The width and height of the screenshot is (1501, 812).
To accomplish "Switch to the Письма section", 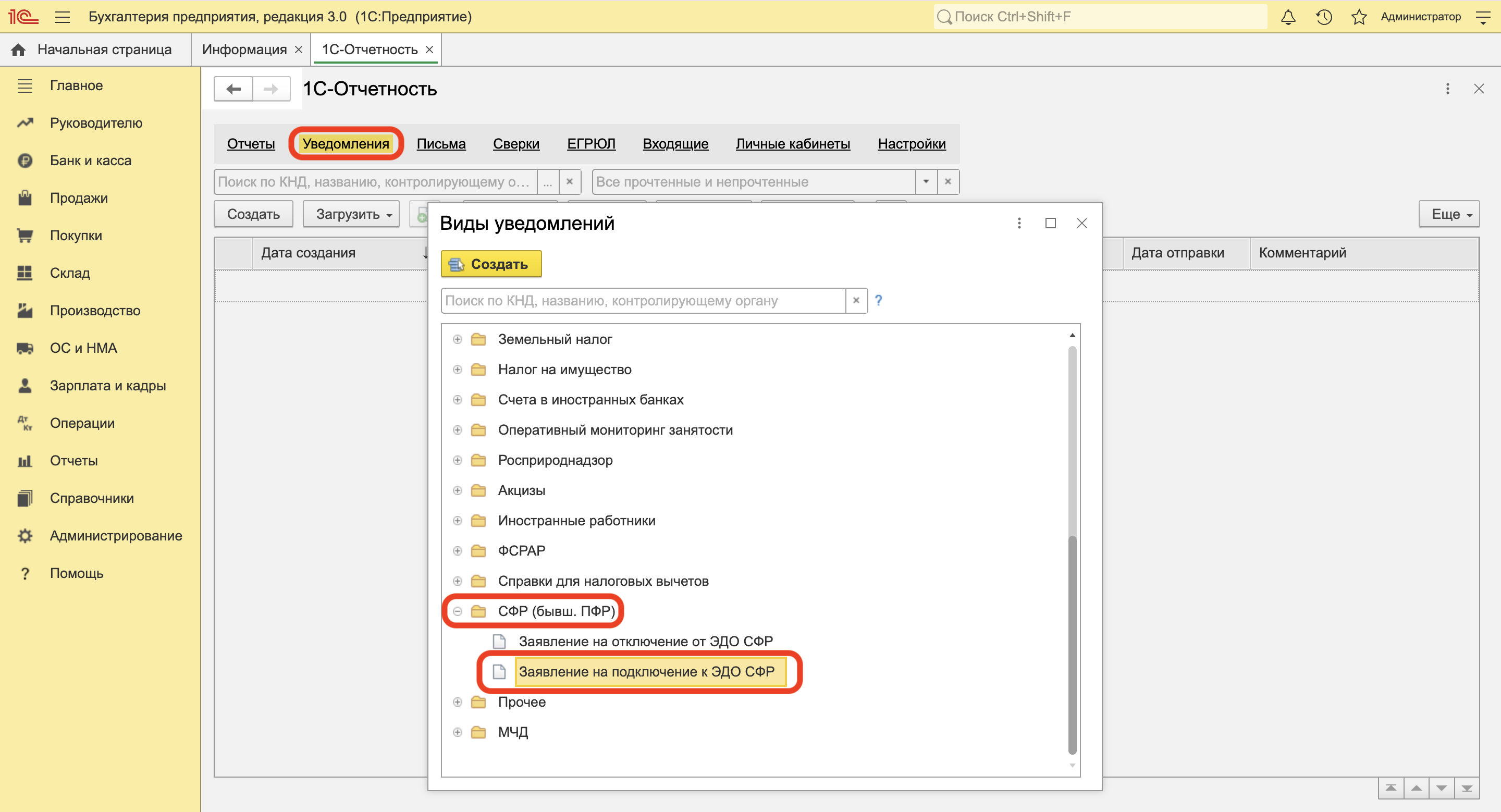I will 440,144.
